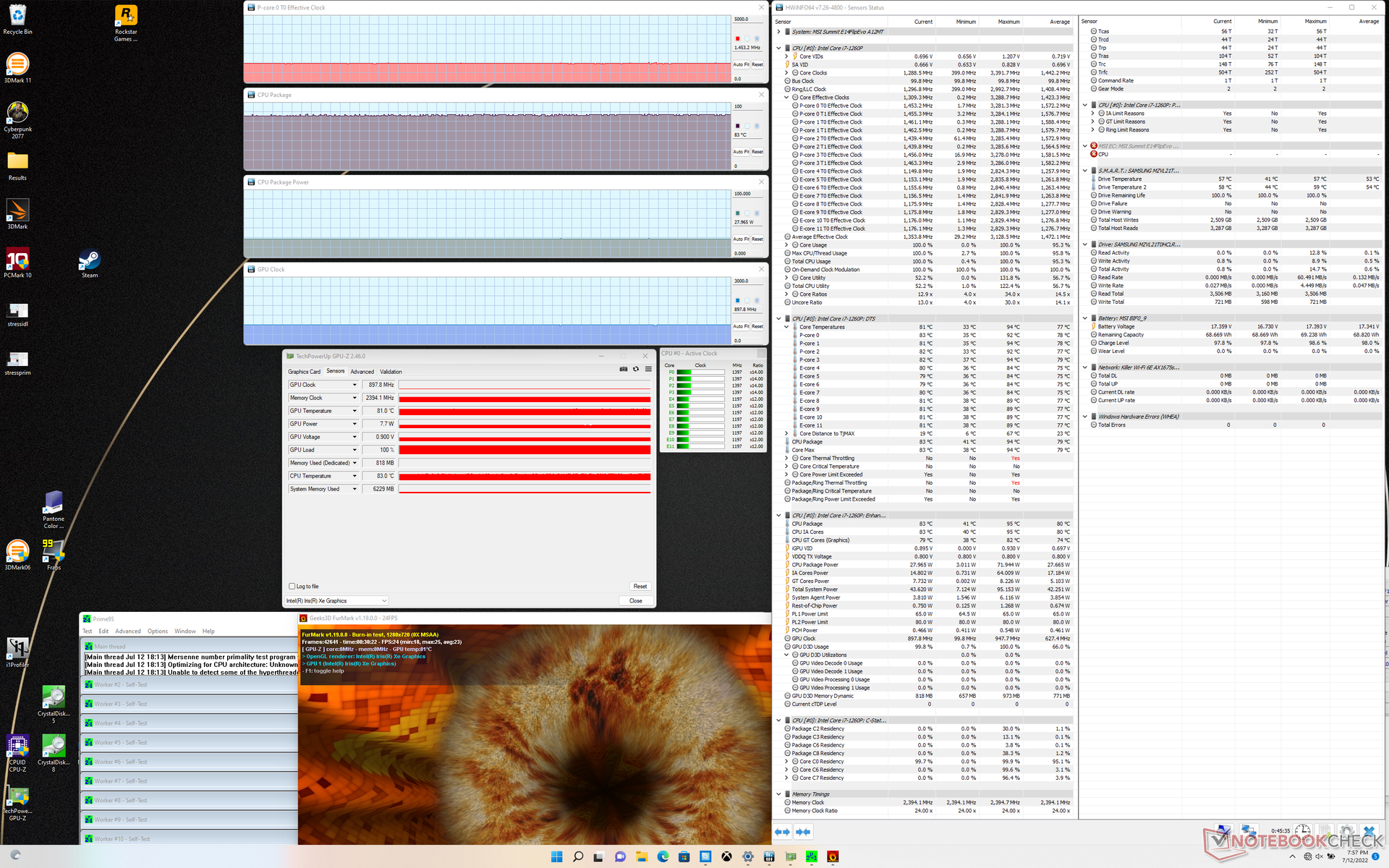The height and width of the screenshot is (868, 1389).
Task: Launch CPUID CPU-Z desktop icon
Action: click(x=17, y=754)
